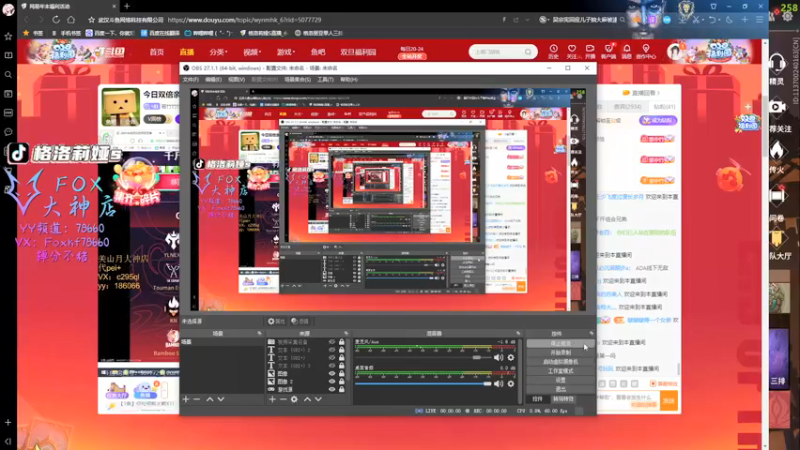Click search icon in browser left sidebar
Screen dimensions: 800x450
(x=8, y=74)
